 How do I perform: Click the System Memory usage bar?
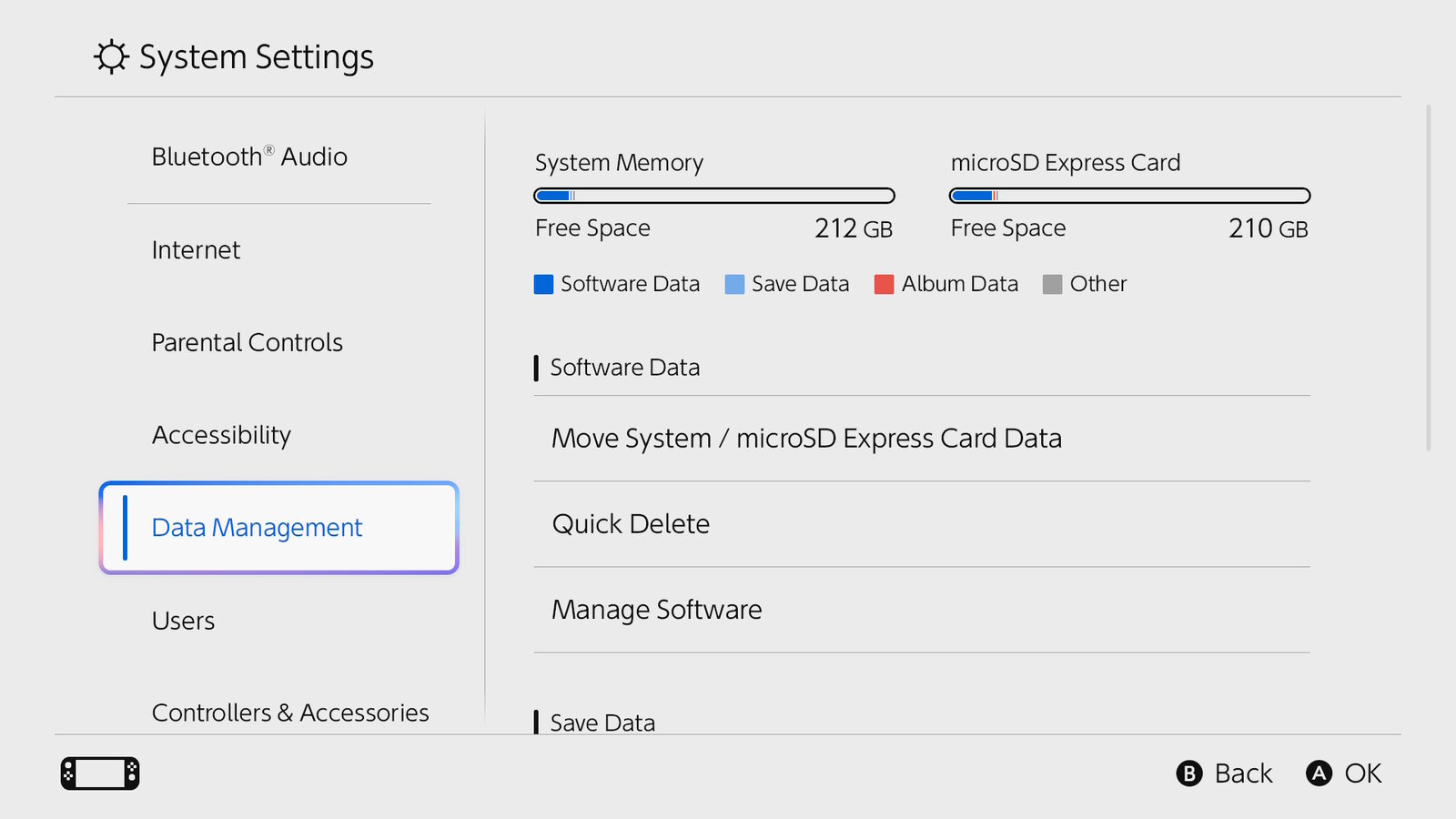pos(714,196)
